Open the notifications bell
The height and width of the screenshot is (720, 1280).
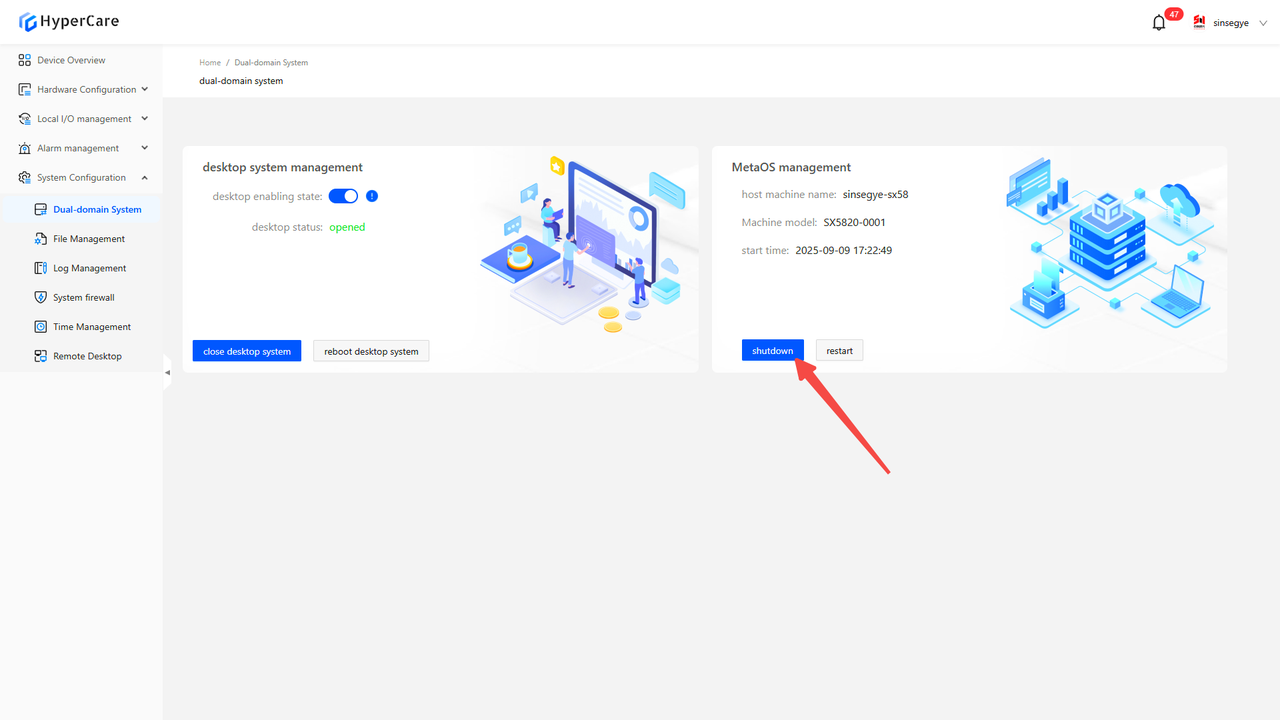(1159, 23)
